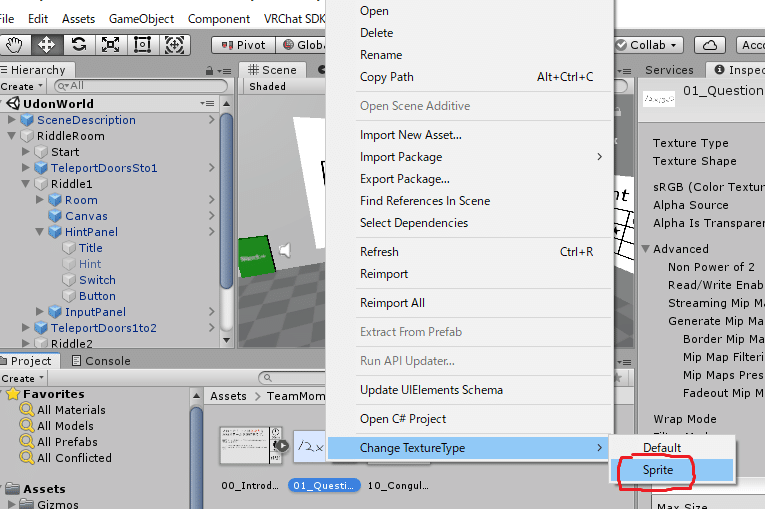Expand TeleportDoorsSto1 in the hierarchy
The height and width of the screenshot is (509, 765).
[26, 168]
